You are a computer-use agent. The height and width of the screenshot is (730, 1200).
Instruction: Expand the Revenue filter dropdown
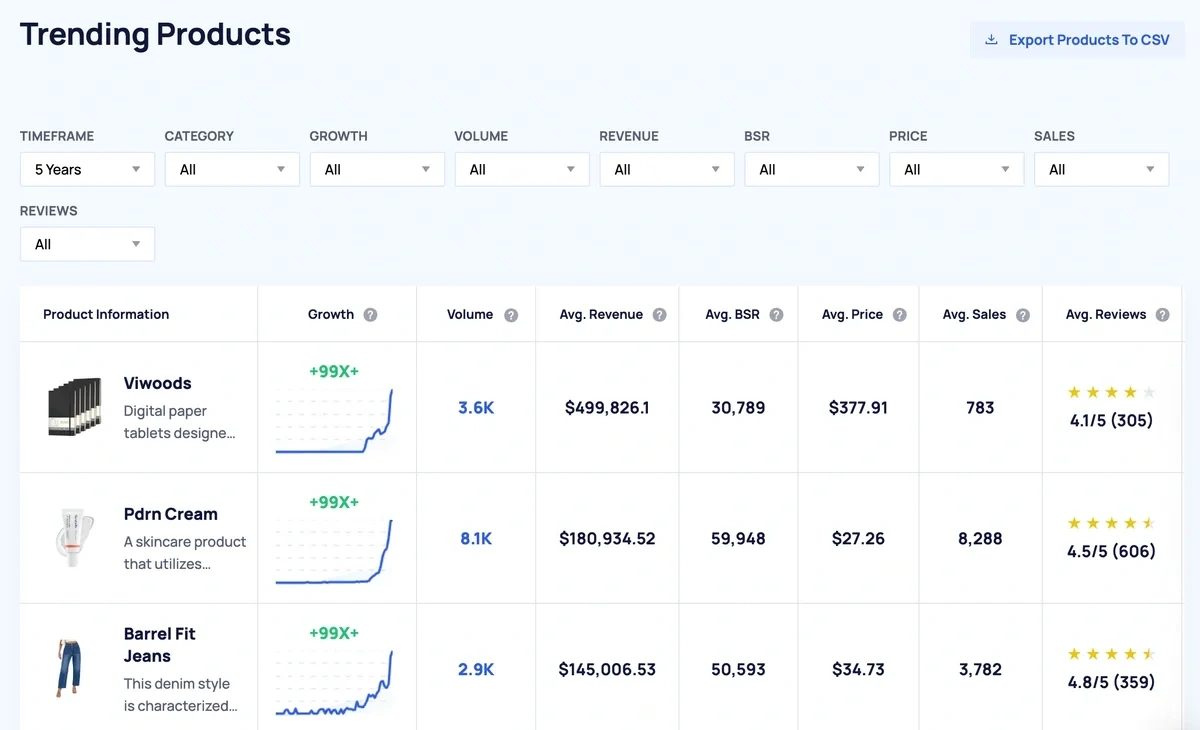click(667, 170)
